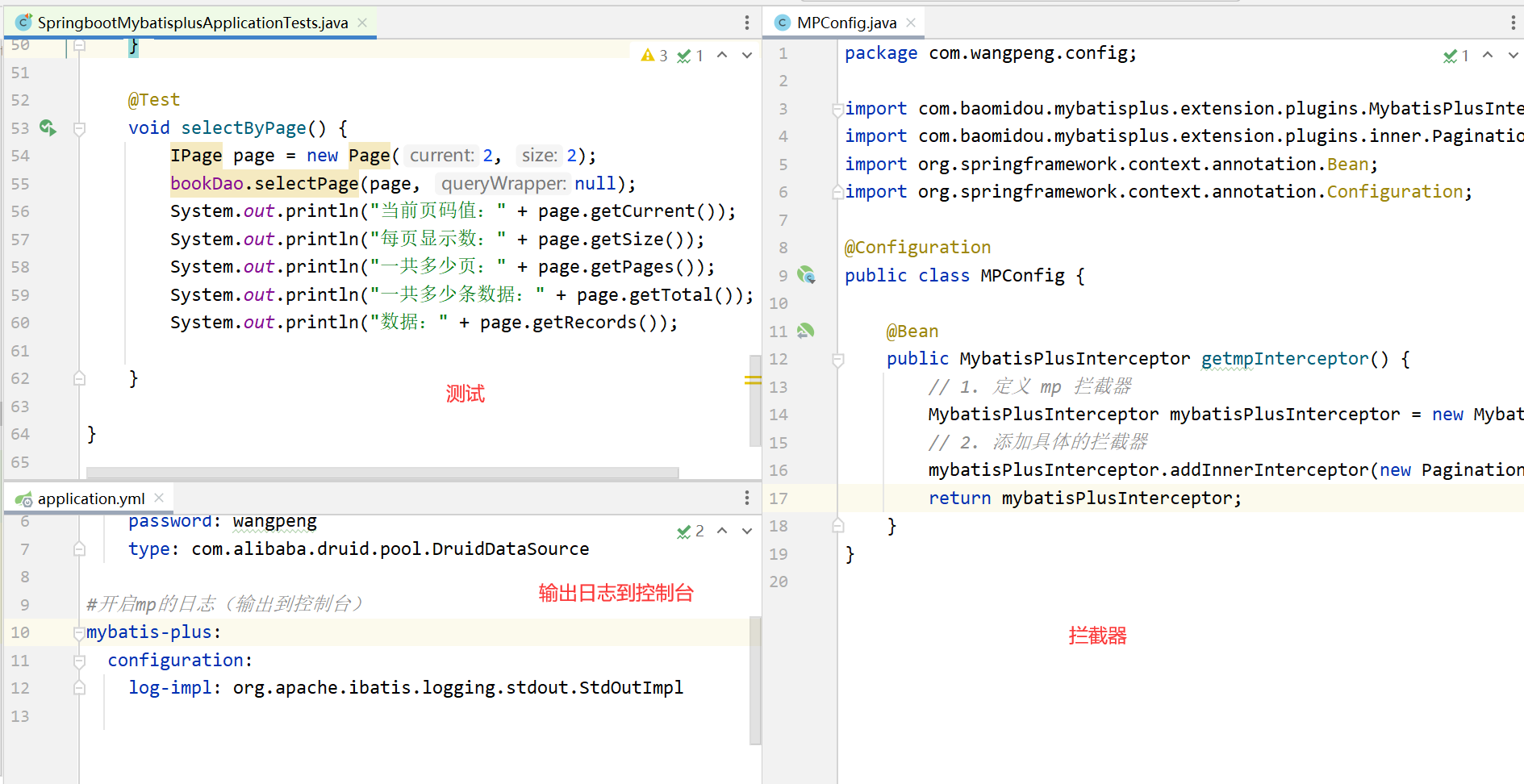Collapse the selectByPage method fold marker

coord(79,128)
